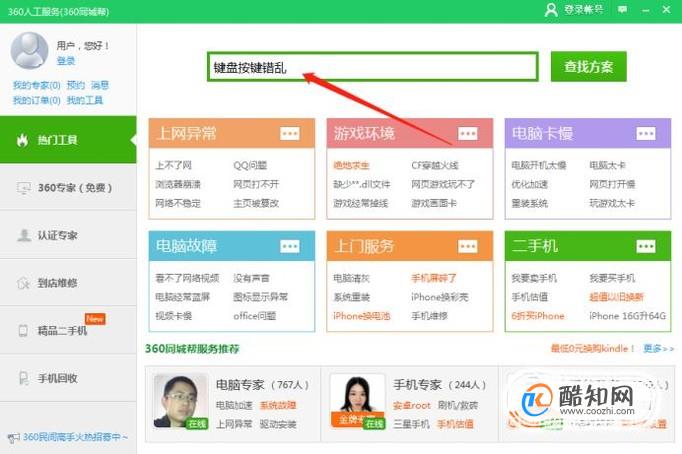
Task: Click the 优化加速 item
Action: tap(530, 184)
